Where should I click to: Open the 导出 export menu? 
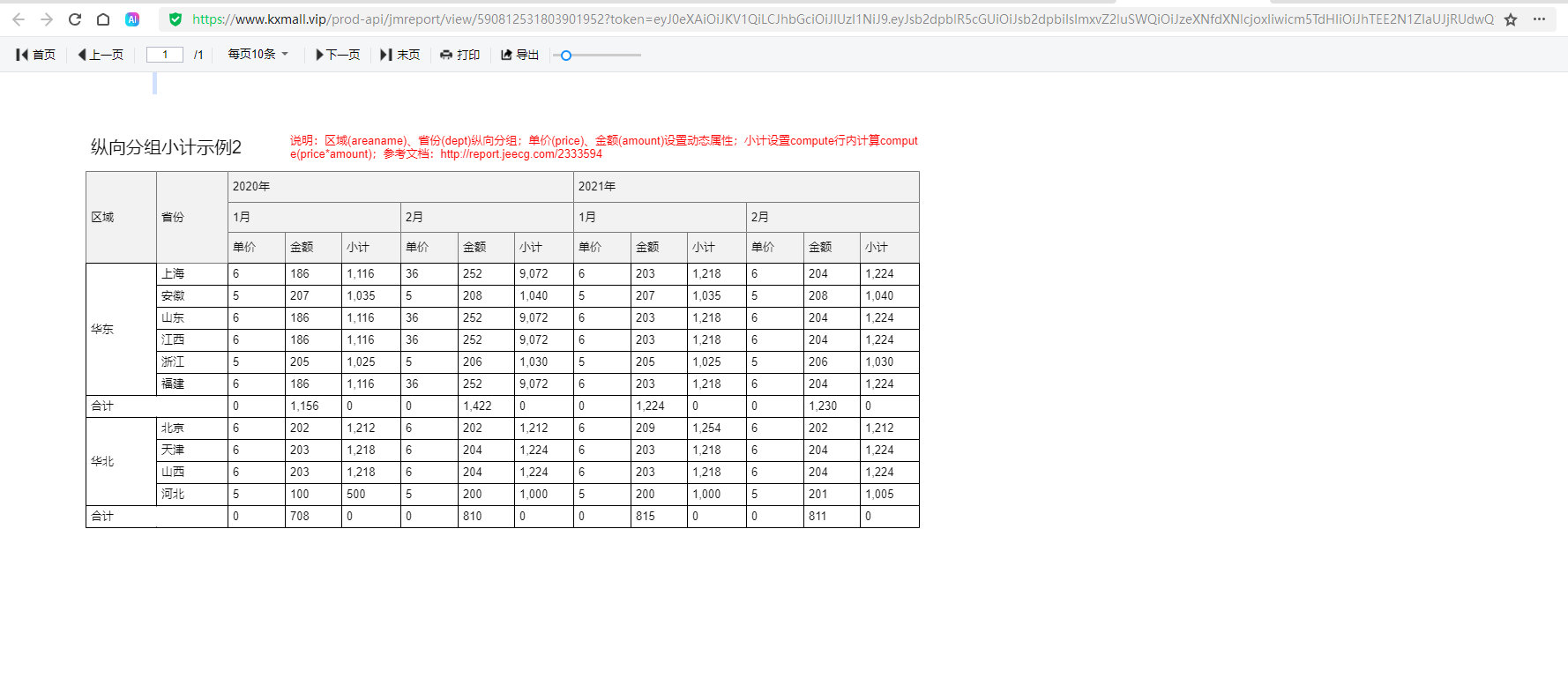(x=520, y=55)
